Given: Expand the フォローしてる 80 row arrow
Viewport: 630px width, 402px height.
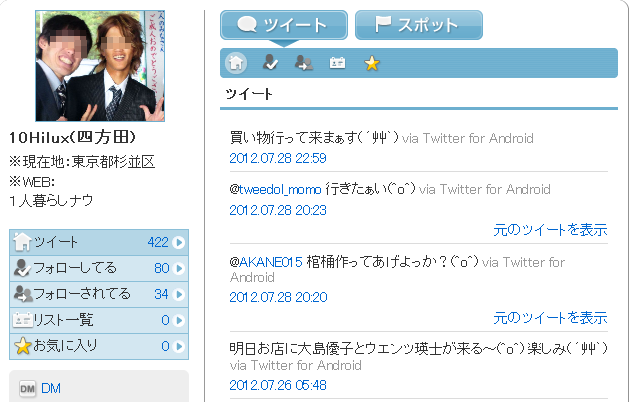Looking at the screenshot, I should [x=179, y=268].
